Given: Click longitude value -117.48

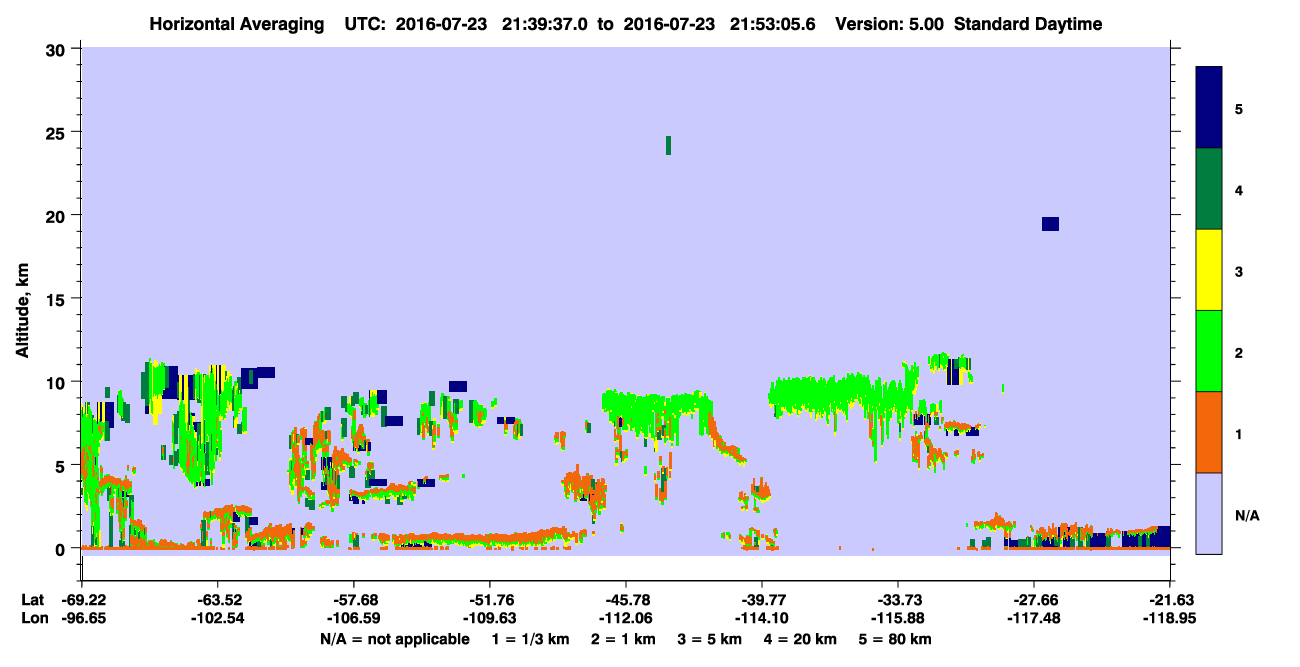Looking at the screenshot, I should [1034, 619].
